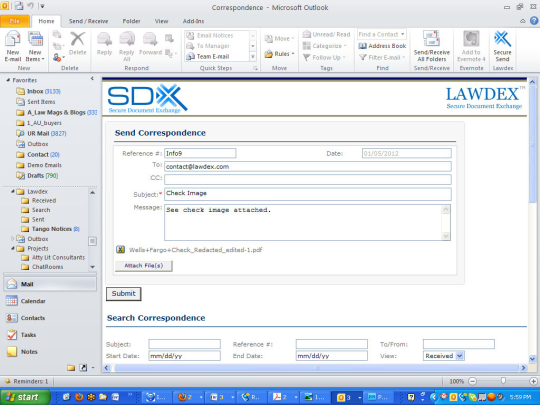Switch to the View tab
The height and width of the screenshot is (405, 540).
tap(161, 21)
